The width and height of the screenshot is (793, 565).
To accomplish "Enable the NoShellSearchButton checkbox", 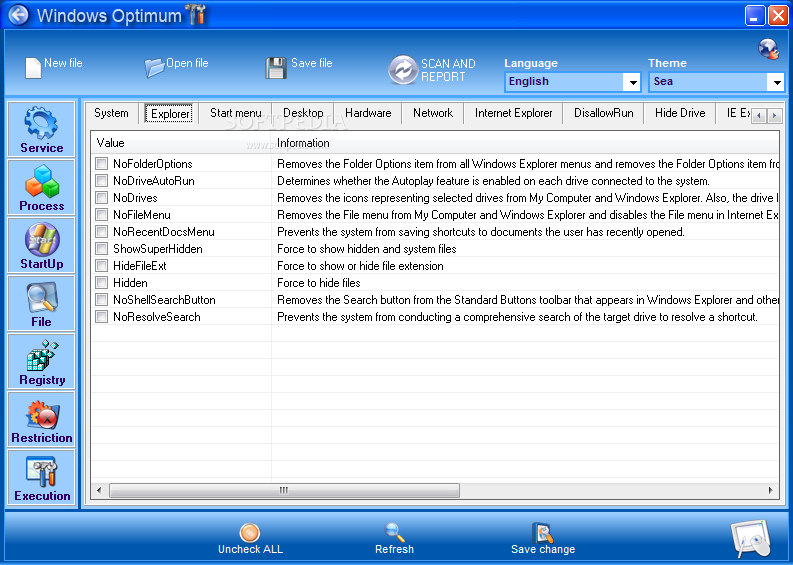I will click(102, 299).
